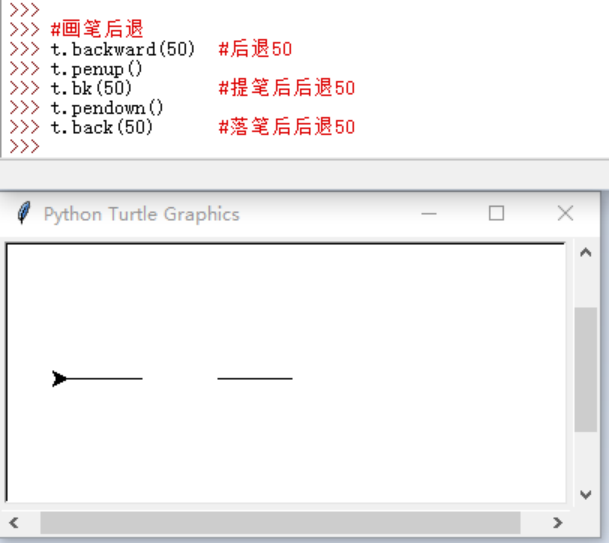609x543 pixels.
Task: Click the #落笔后后退50 comment
Action: (x=287, y=127)
